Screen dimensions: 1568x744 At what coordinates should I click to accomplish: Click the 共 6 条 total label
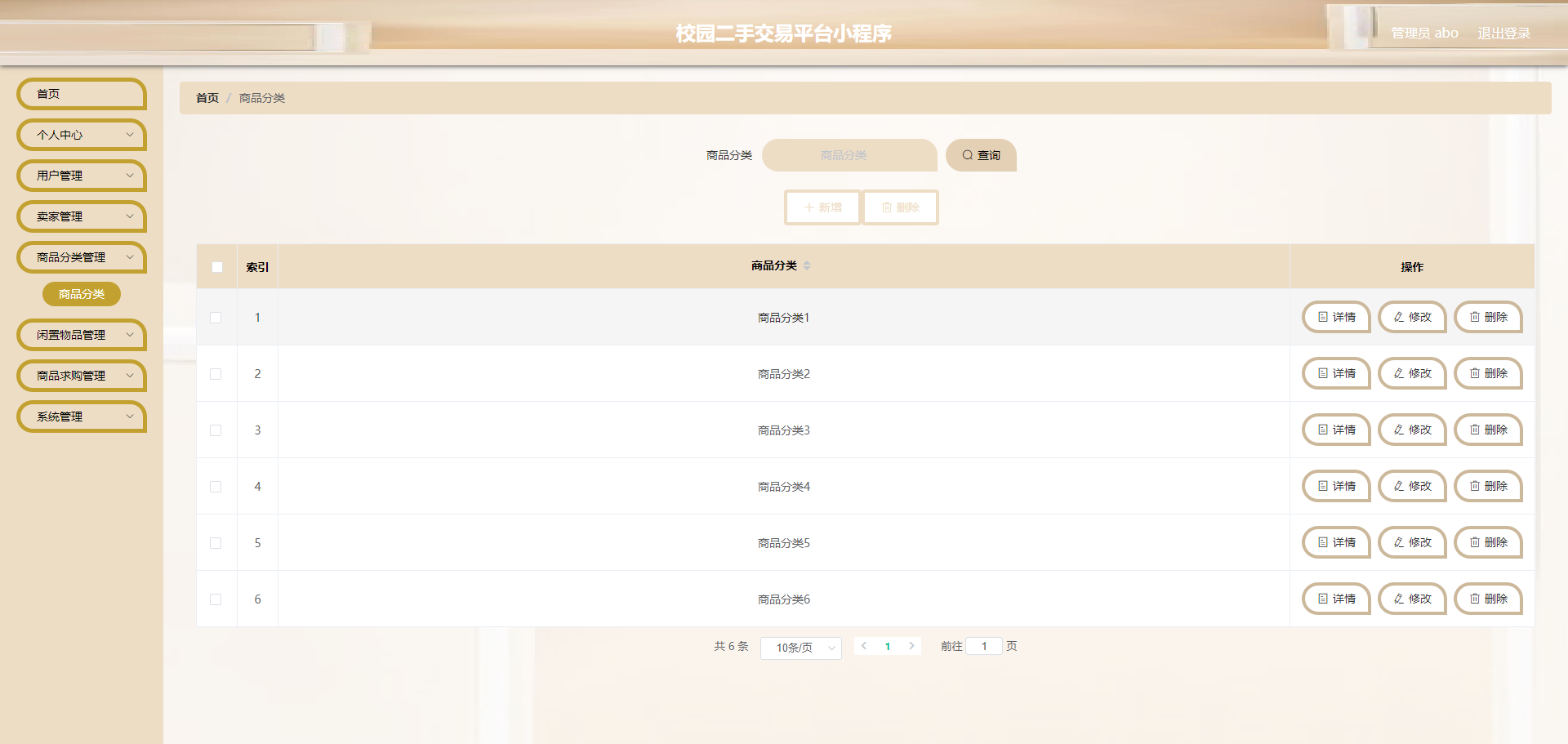point(731,646)
